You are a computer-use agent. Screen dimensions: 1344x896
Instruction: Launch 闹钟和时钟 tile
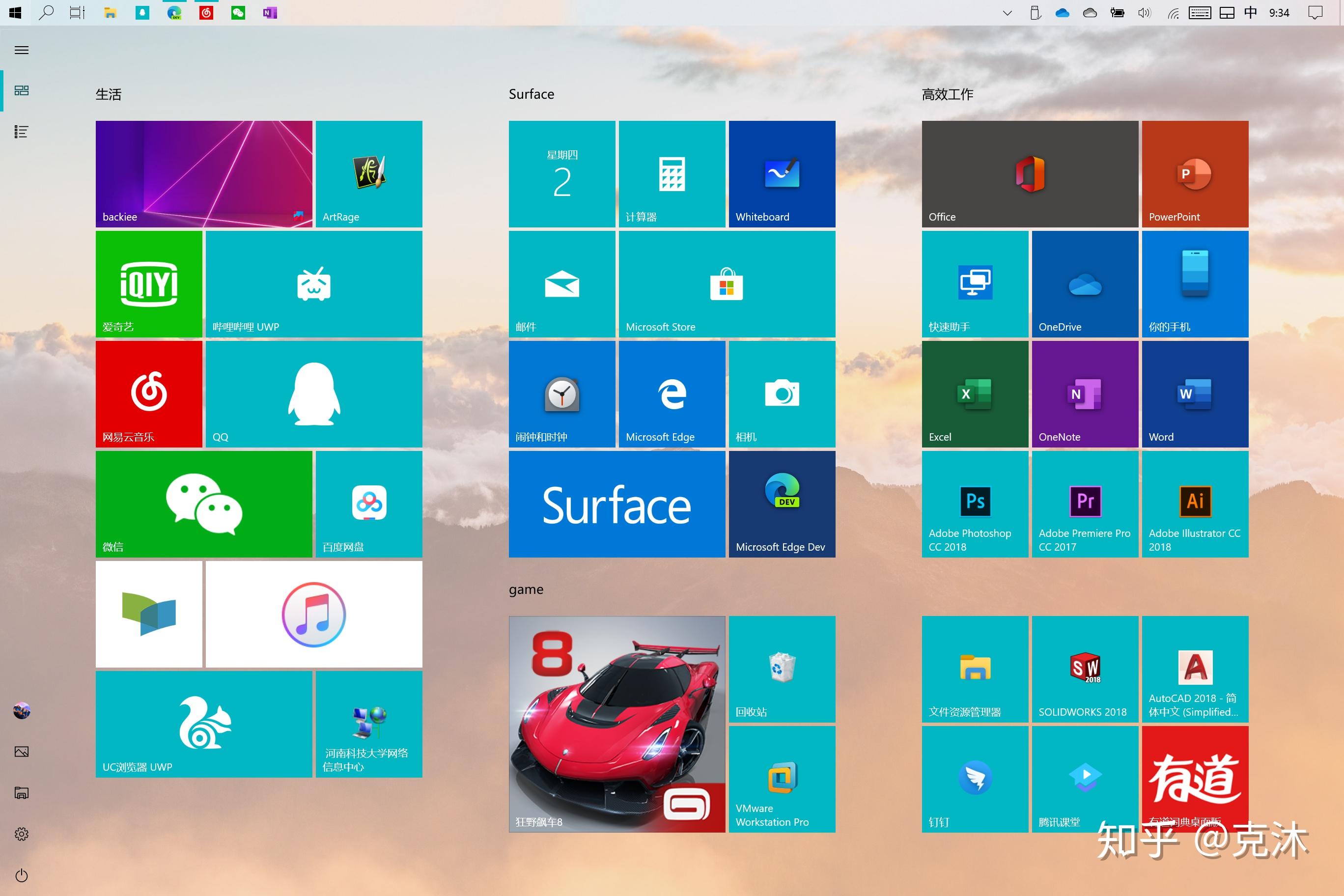[x=562, y=393]
